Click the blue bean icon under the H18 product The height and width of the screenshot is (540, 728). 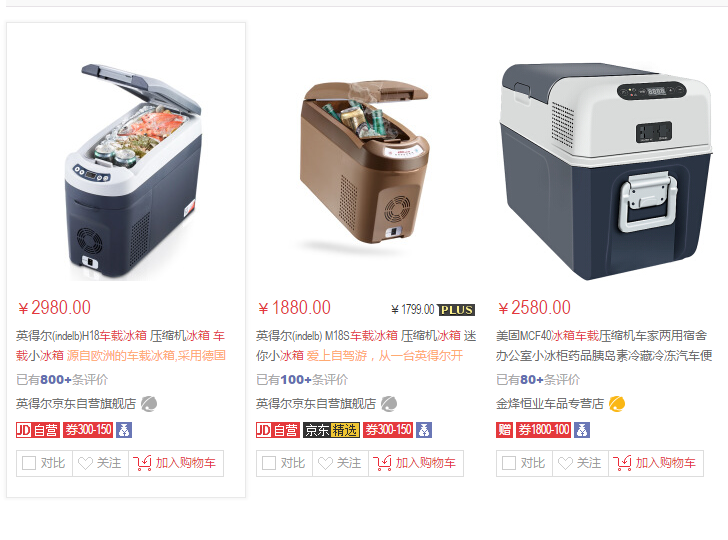(x=124, y=430)
